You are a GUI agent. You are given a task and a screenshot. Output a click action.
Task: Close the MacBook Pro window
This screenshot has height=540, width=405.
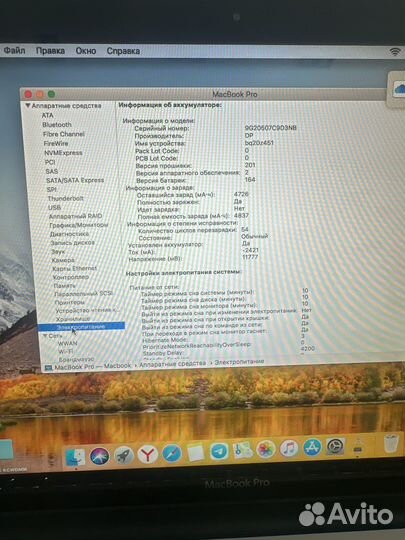29,94
